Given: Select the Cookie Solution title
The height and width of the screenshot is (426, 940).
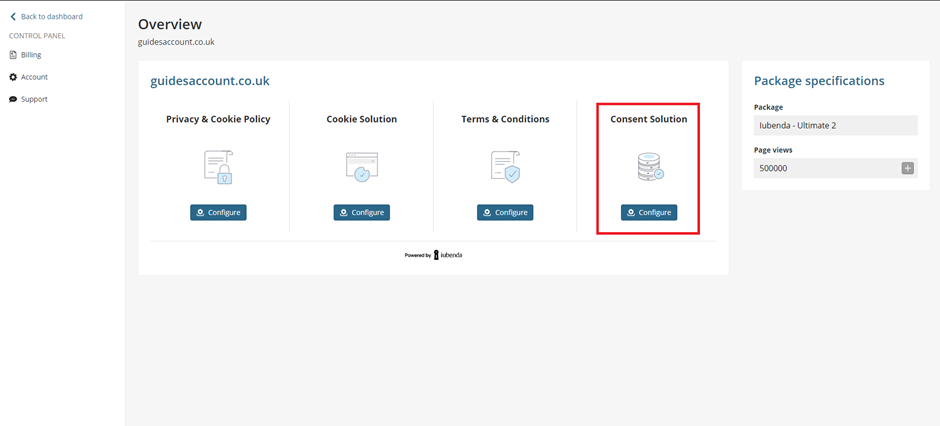Looking at the screenshot, I should (361, 119).
